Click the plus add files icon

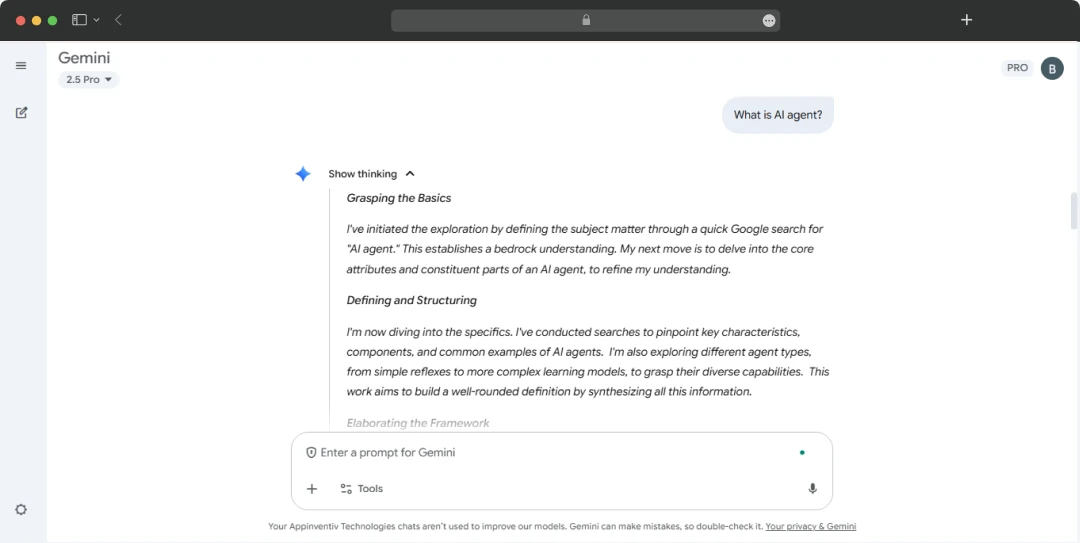[312, 489]
